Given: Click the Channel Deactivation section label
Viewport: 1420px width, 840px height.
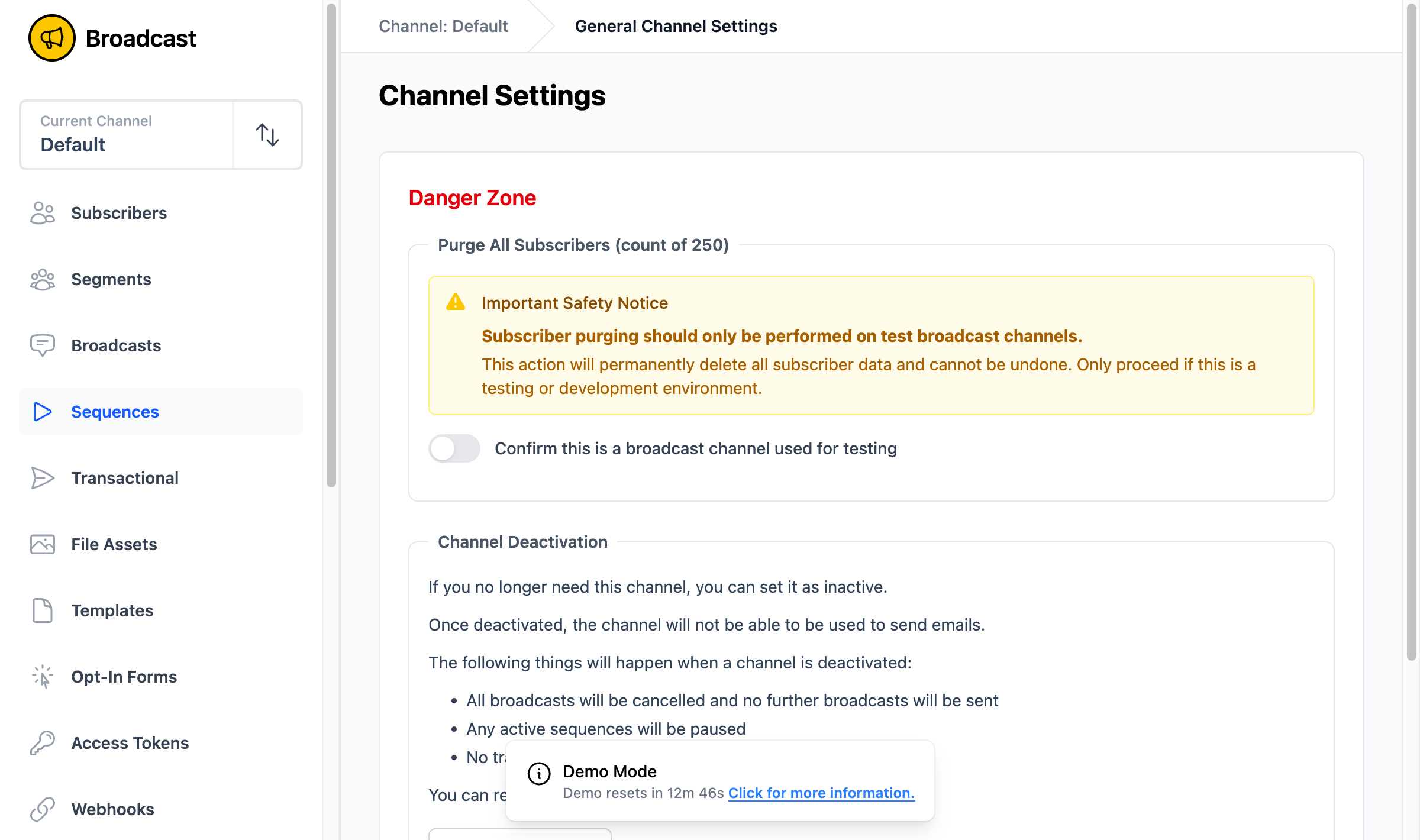Looking at the screenshot, I should coord(522,542).
